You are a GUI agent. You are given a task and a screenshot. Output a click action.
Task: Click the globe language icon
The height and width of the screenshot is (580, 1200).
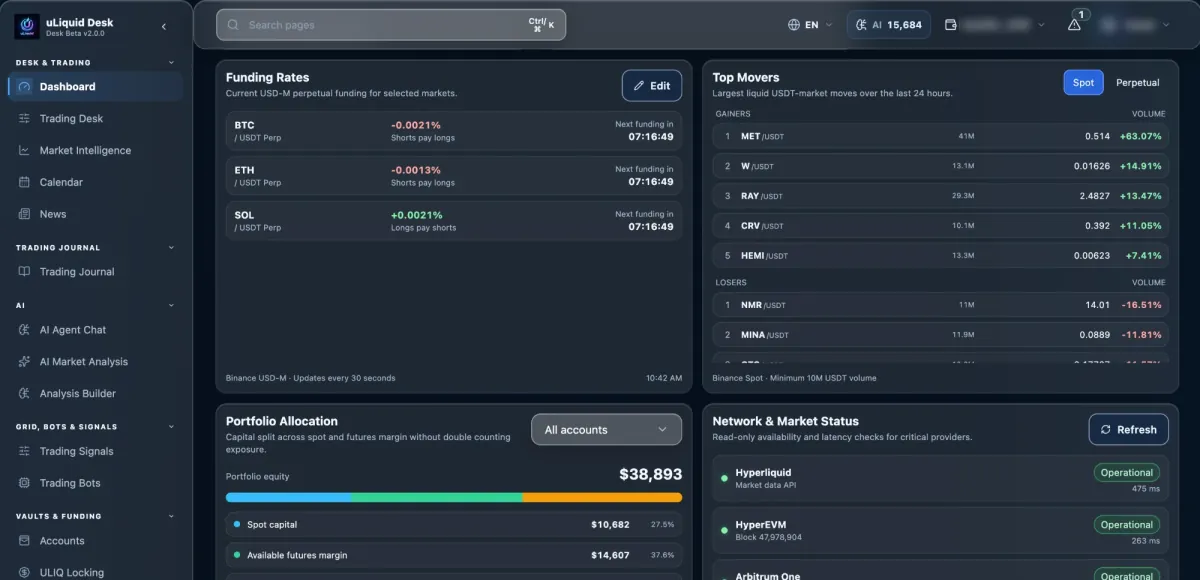794,25
